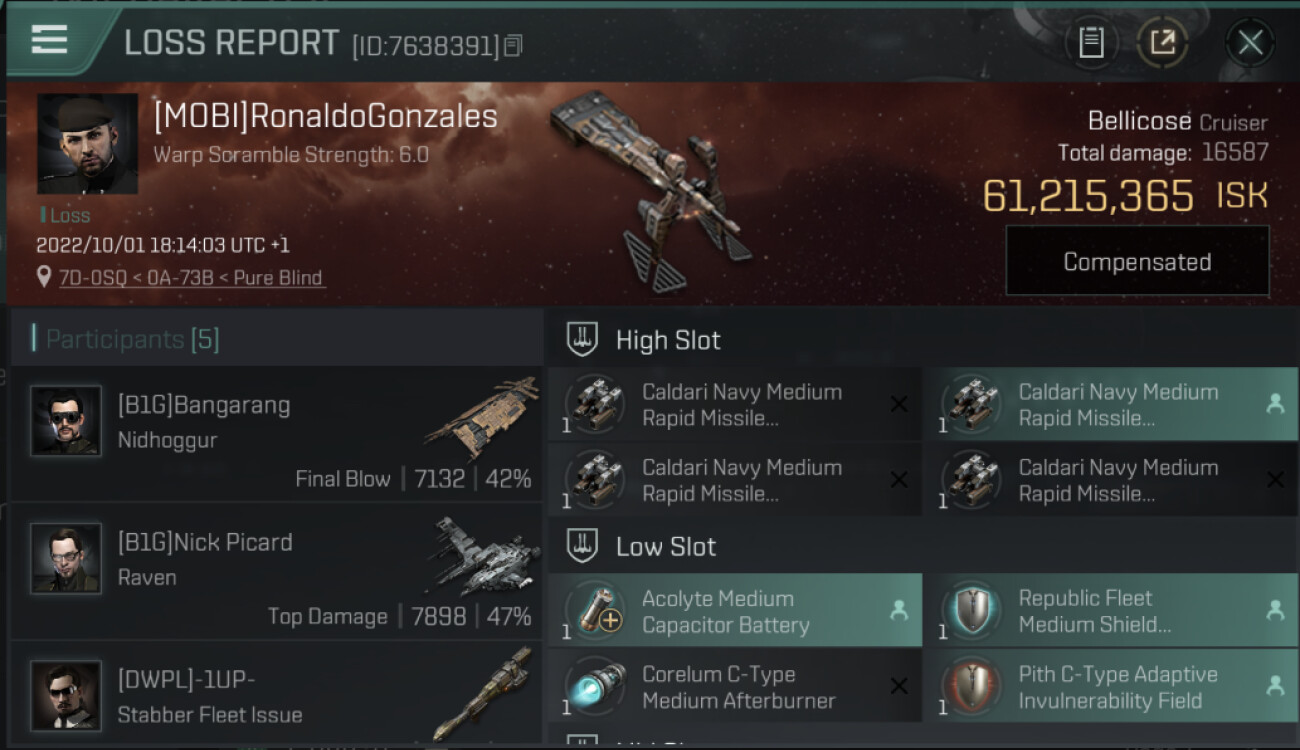Open the hamburger menu icon
This screenshot has width=1300, height=750.
pos(49,39)
